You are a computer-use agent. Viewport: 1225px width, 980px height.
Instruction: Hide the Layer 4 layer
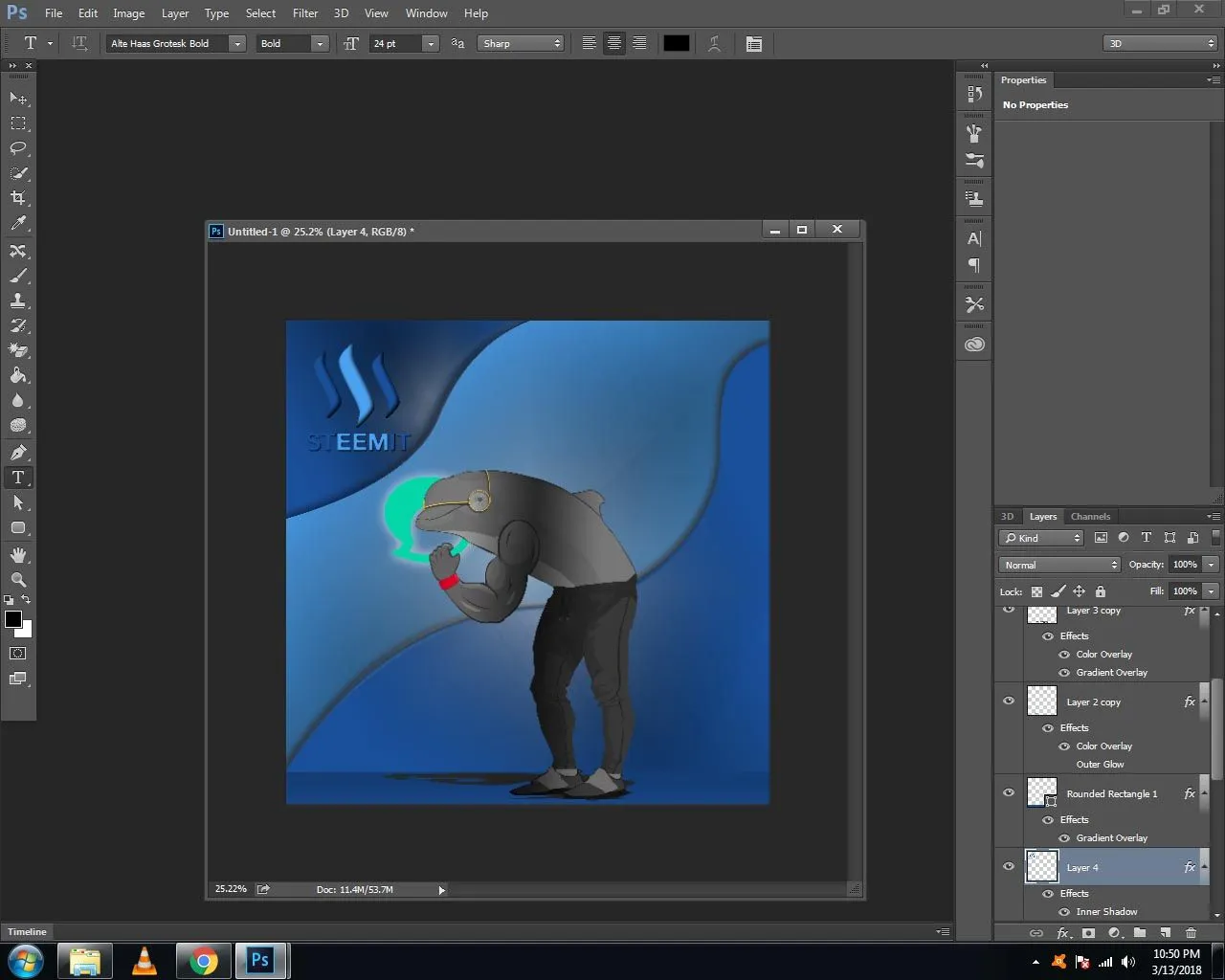pyautogui.click(x=1009, y=866)
